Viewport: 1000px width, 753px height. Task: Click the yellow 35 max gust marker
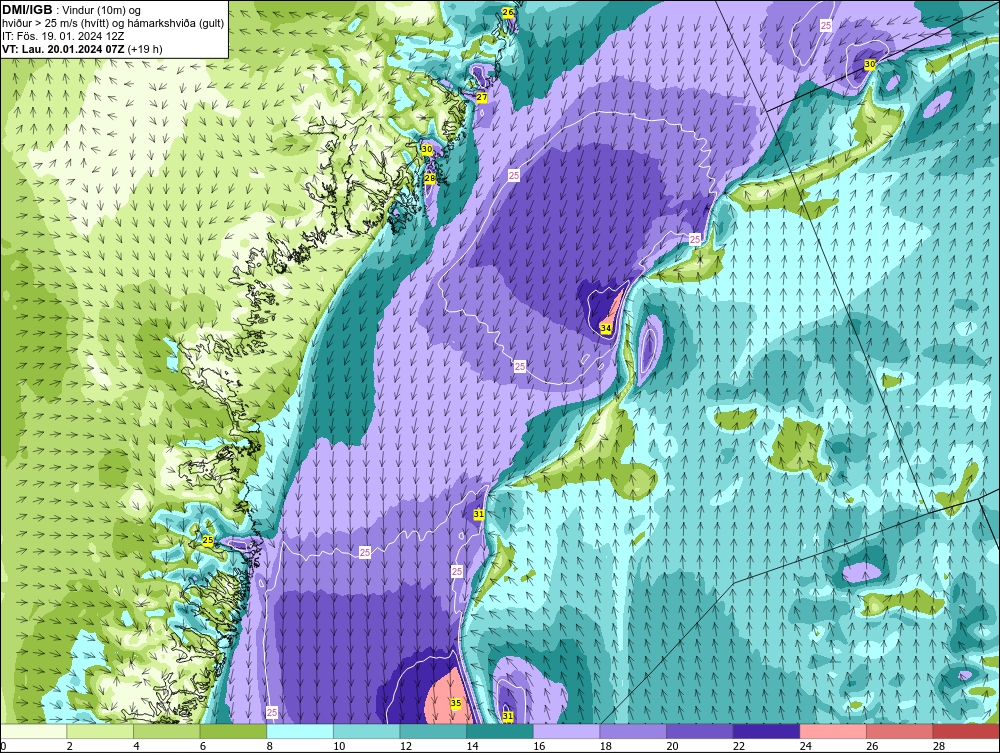pos(455,703)
